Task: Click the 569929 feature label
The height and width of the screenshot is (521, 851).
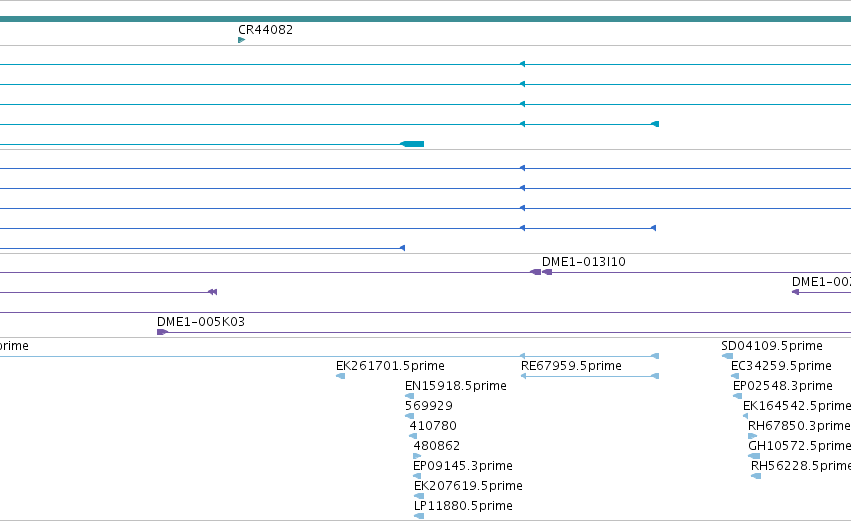Action: pos(429,406)
